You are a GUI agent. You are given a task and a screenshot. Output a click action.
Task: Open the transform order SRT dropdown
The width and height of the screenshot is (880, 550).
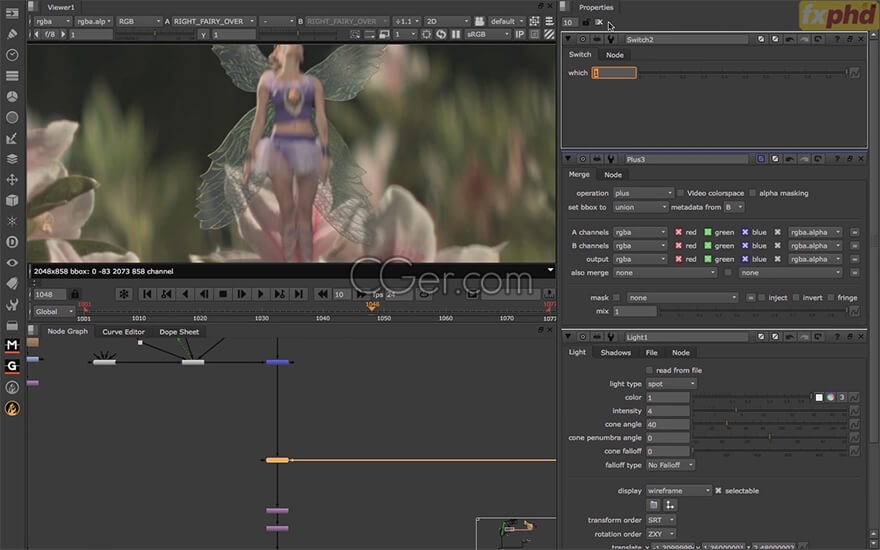661,520
